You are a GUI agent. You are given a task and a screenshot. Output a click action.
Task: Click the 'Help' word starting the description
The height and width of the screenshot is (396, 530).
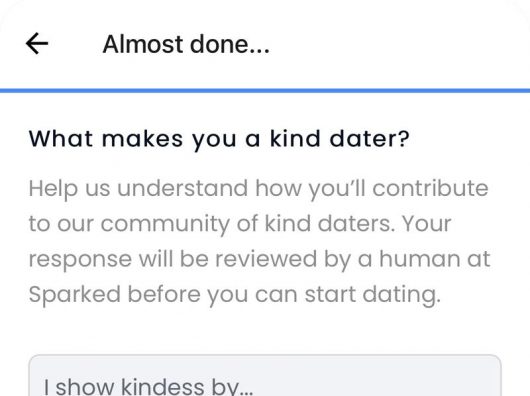click(x=53, y=189)
